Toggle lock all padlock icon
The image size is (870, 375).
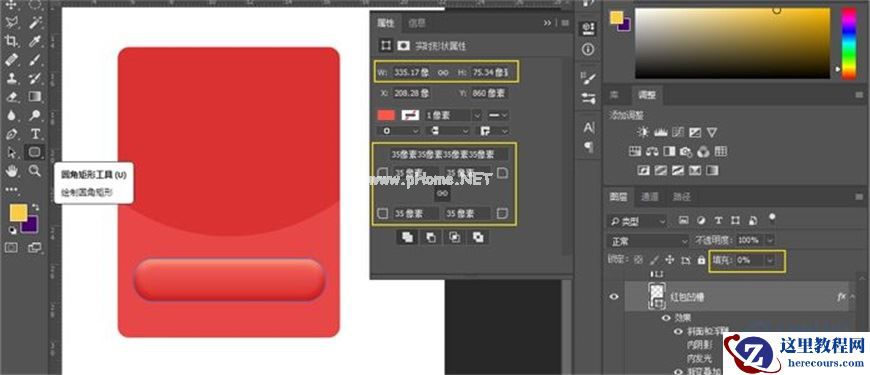[x=701, y=260]
